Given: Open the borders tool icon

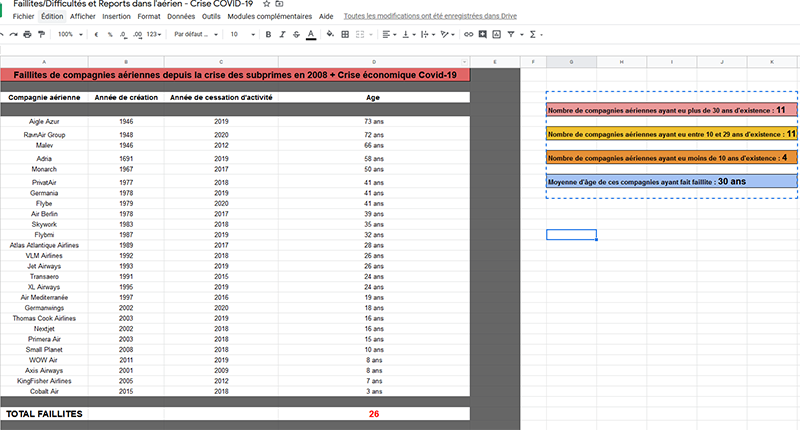Looking at the screenshot, I should pyautogui.click(x=345, y=34).
